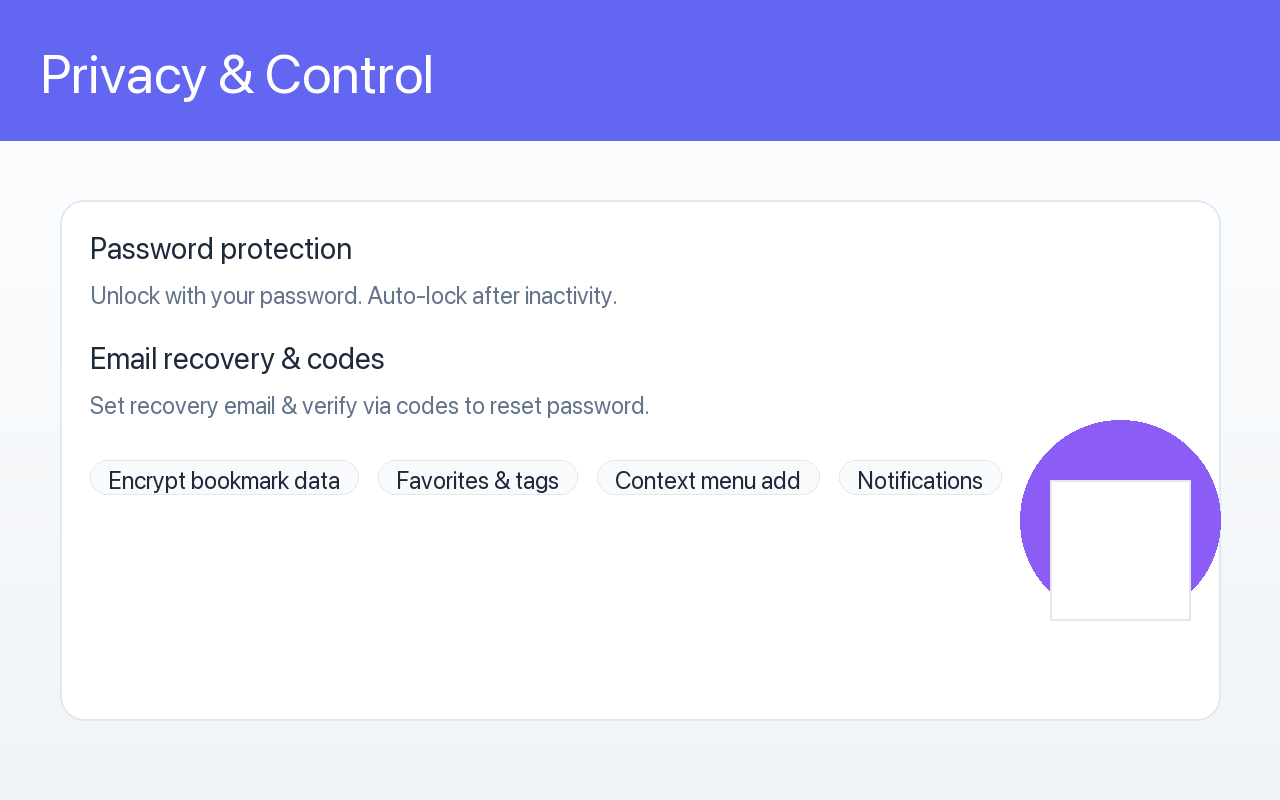This screenshot has height=800, width=1280.
Task: Open the Email recovery & codes heading
Action: point(237,359)
